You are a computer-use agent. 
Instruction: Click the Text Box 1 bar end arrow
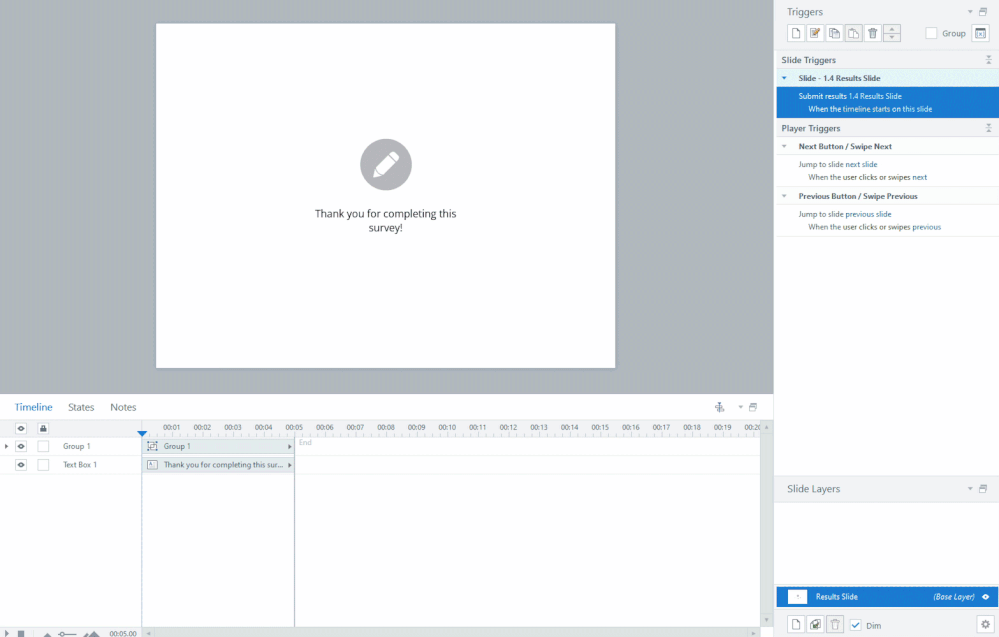tap(290, 465)
